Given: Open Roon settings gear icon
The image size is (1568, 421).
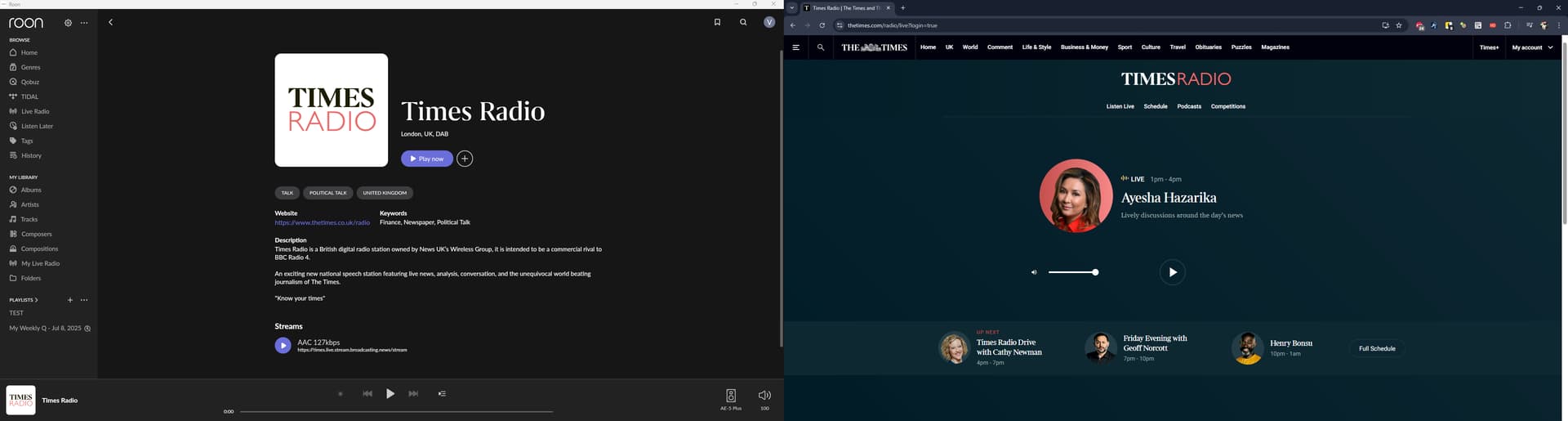Looking at the screenshot, I should click(68, 23).
